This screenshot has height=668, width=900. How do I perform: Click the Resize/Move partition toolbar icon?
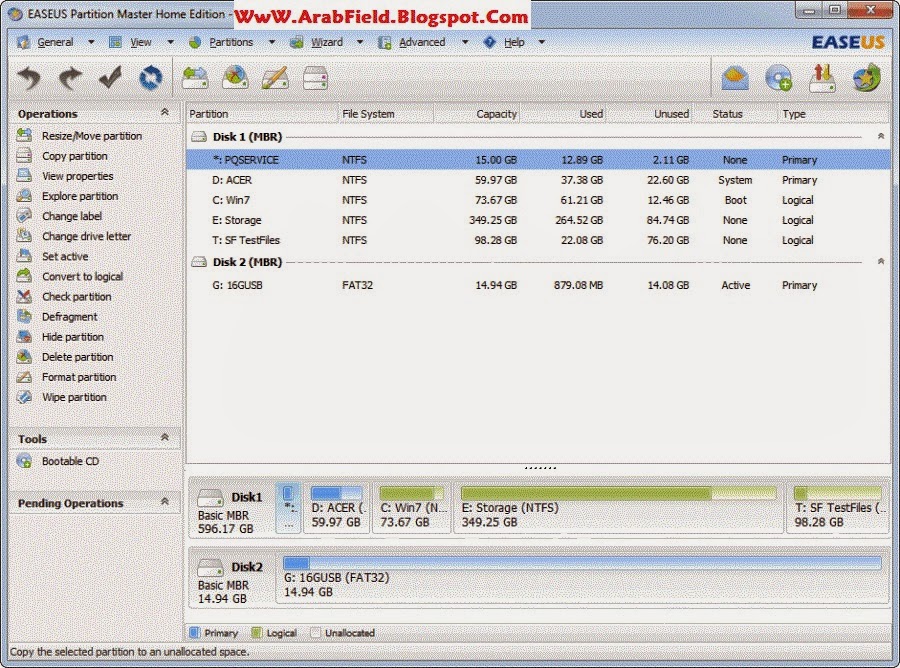click(x=195, y=77)
